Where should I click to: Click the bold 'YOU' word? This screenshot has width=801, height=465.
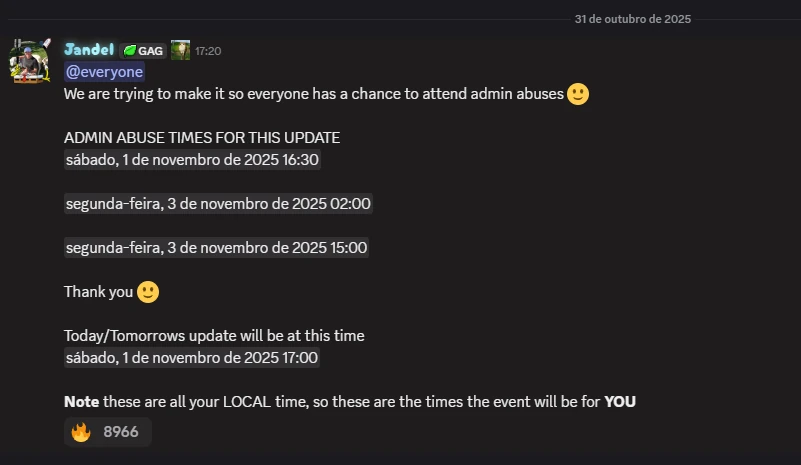[620, 402]
